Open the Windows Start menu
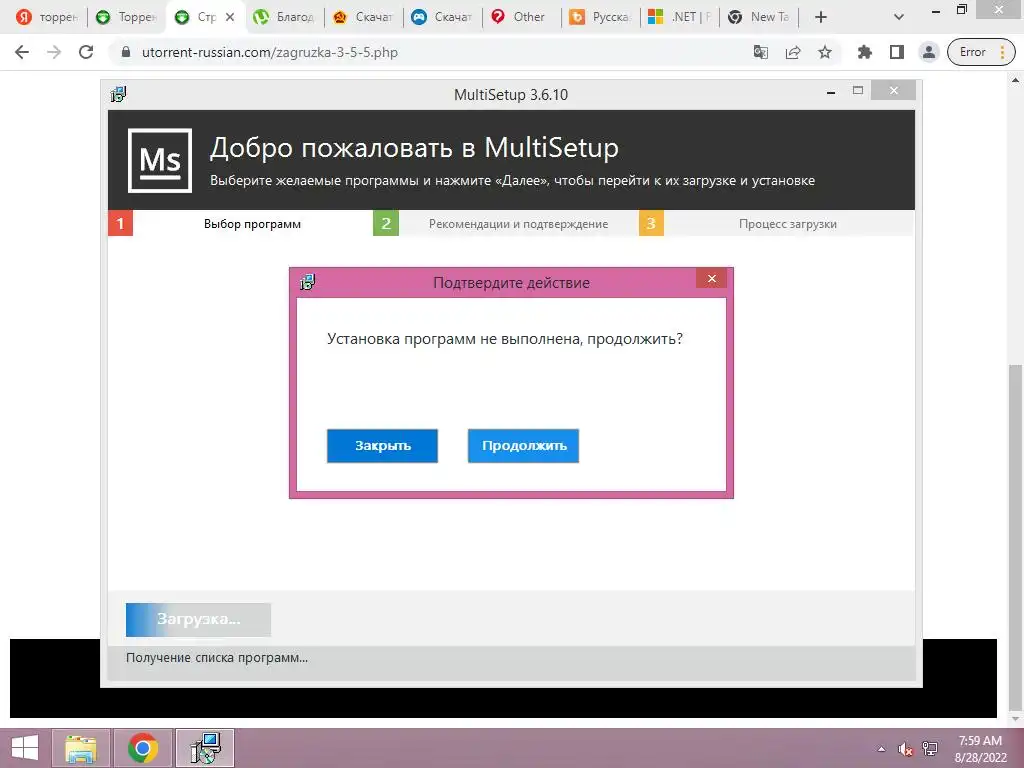 24,748
